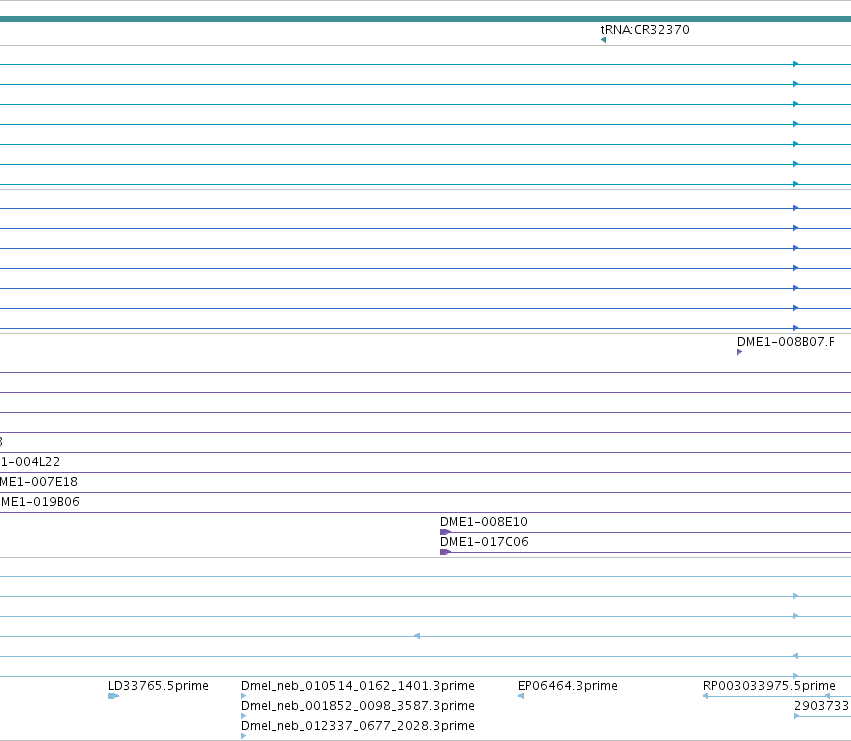The height and width of the screenshot is (741, 851).
Task: Click the partially visible ME1-019B06 label
Action: click(x=40, y=502)
